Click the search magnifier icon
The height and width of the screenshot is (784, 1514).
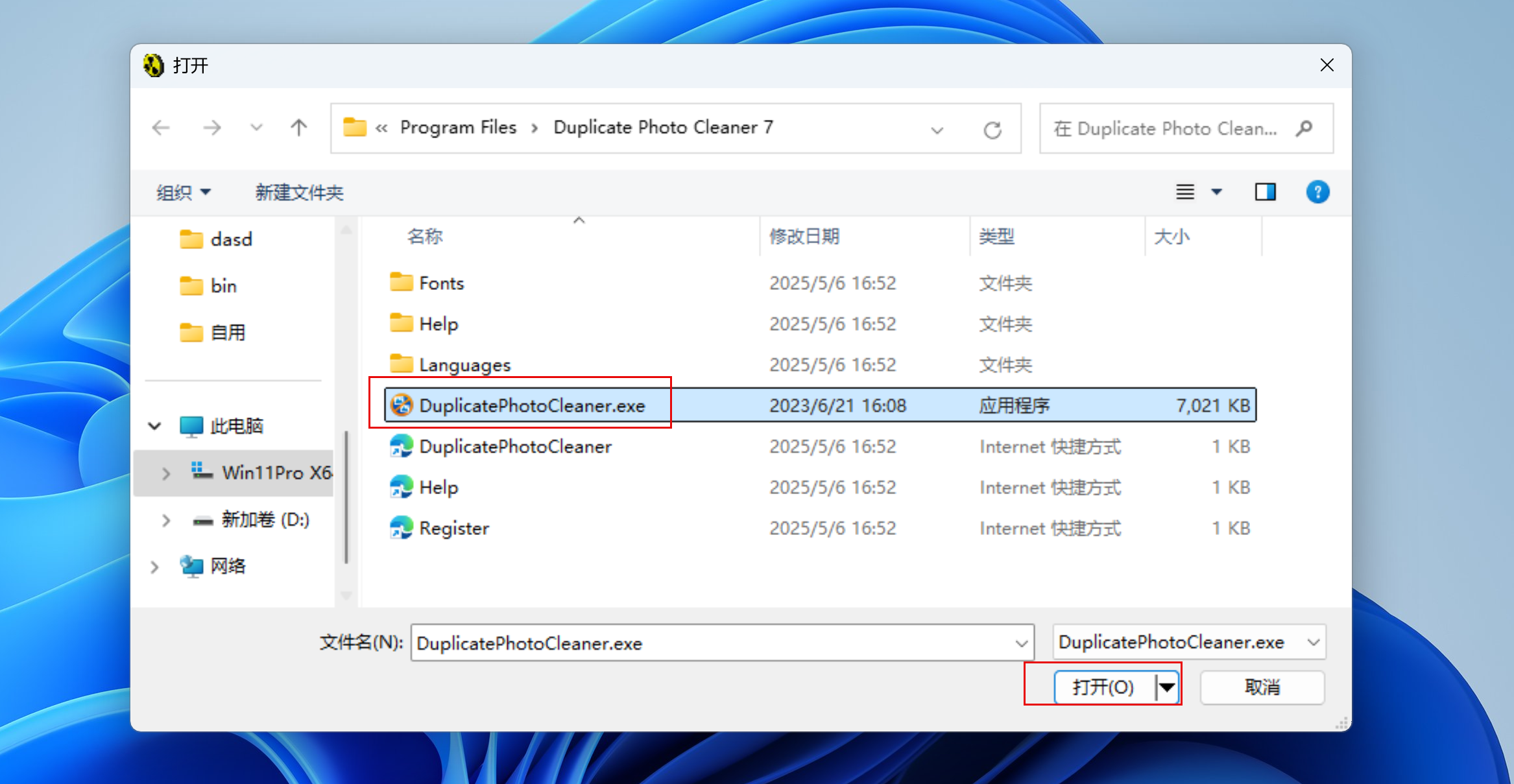coord(1304,128)
